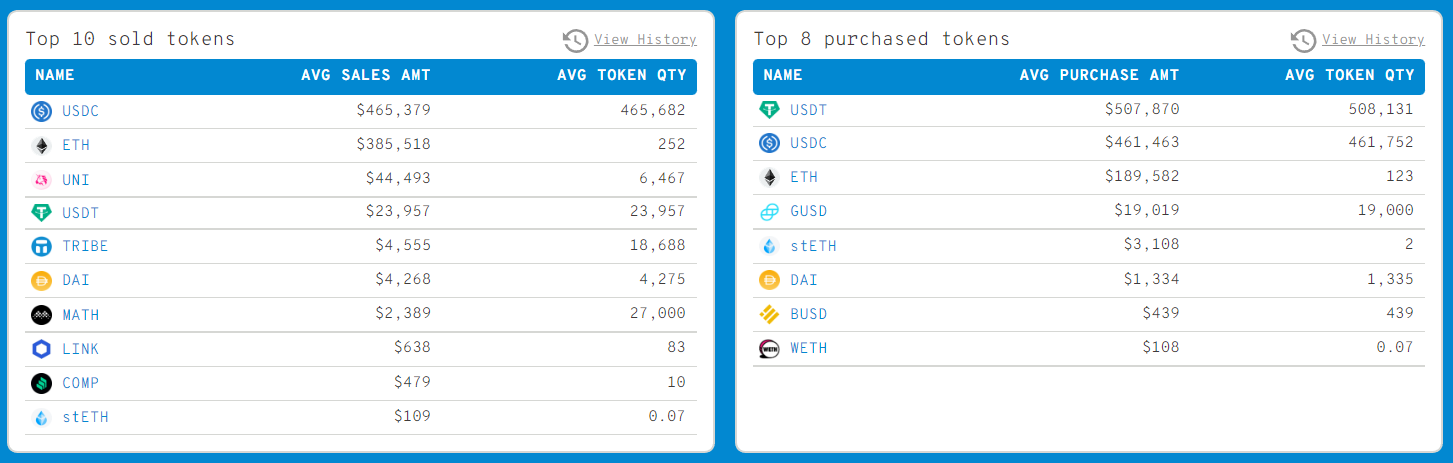Open DAI link in purchased tokens
This screenshot has width=1453, height=463.
pyautogui.click(x=804, y=280)
